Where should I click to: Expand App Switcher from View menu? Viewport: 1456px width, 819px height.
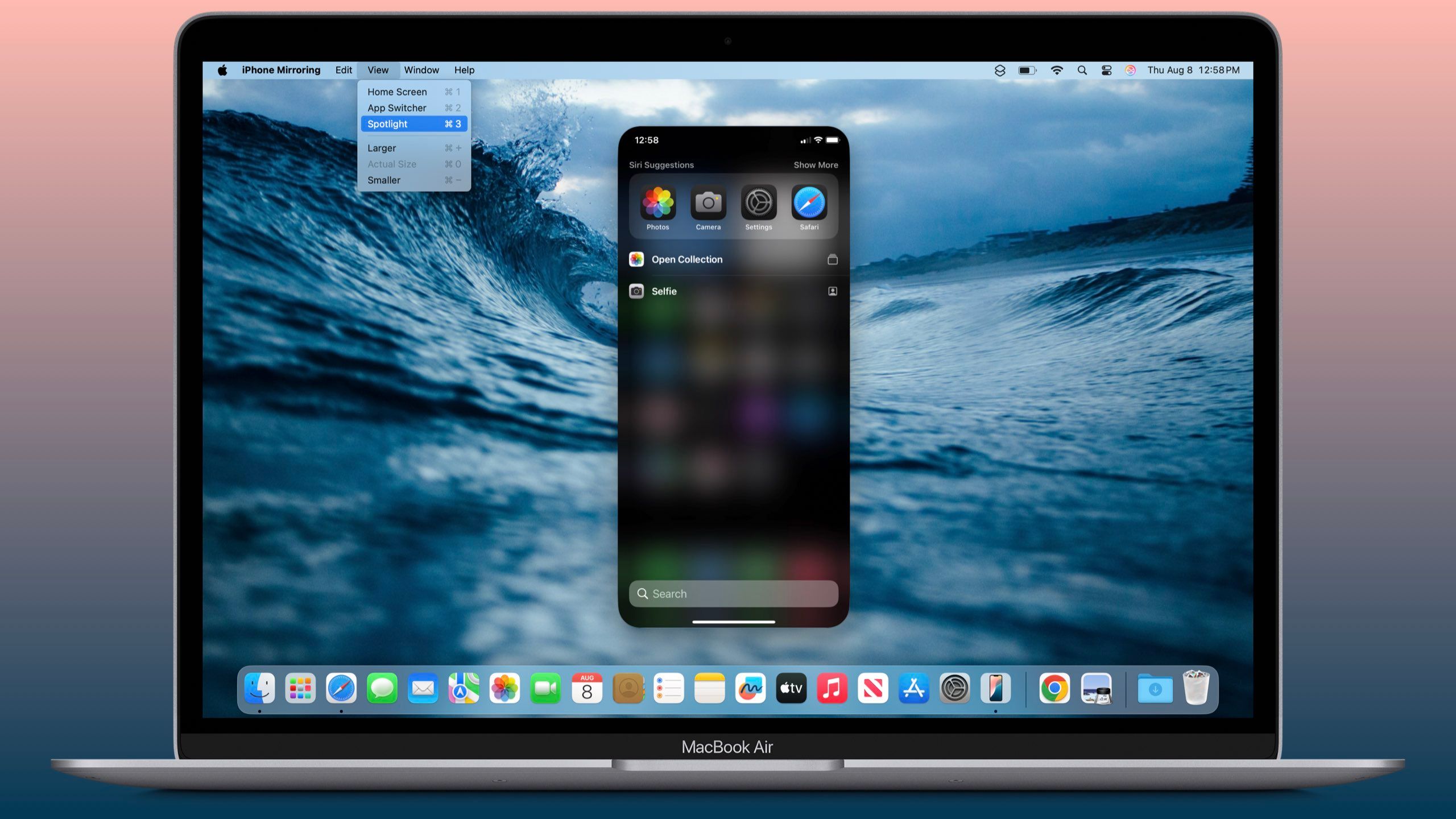(x=396, y=107)
